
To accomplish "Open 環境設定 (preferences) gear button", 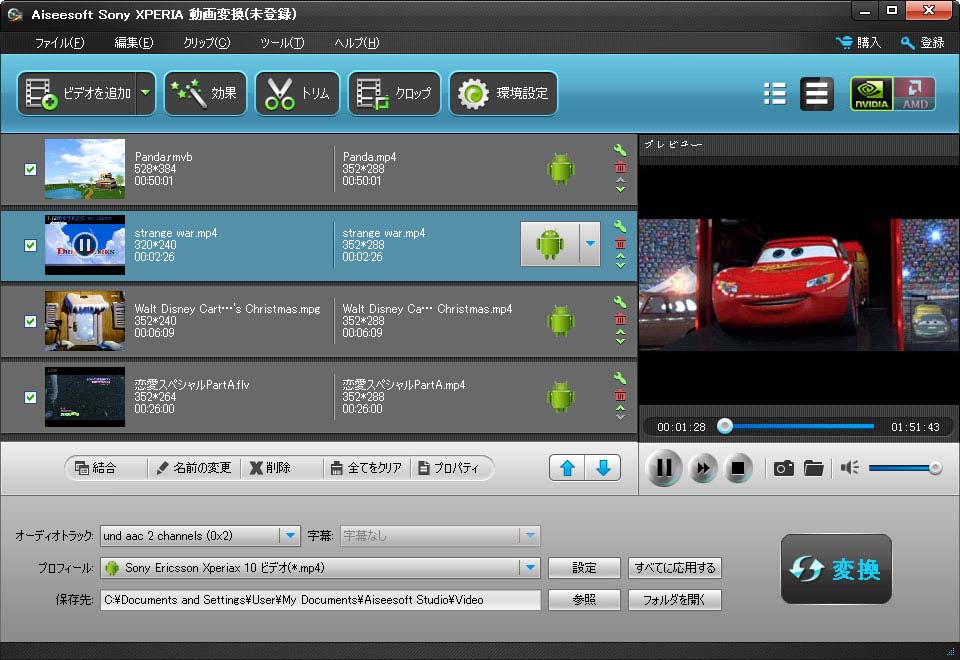I will pos(503,94).
